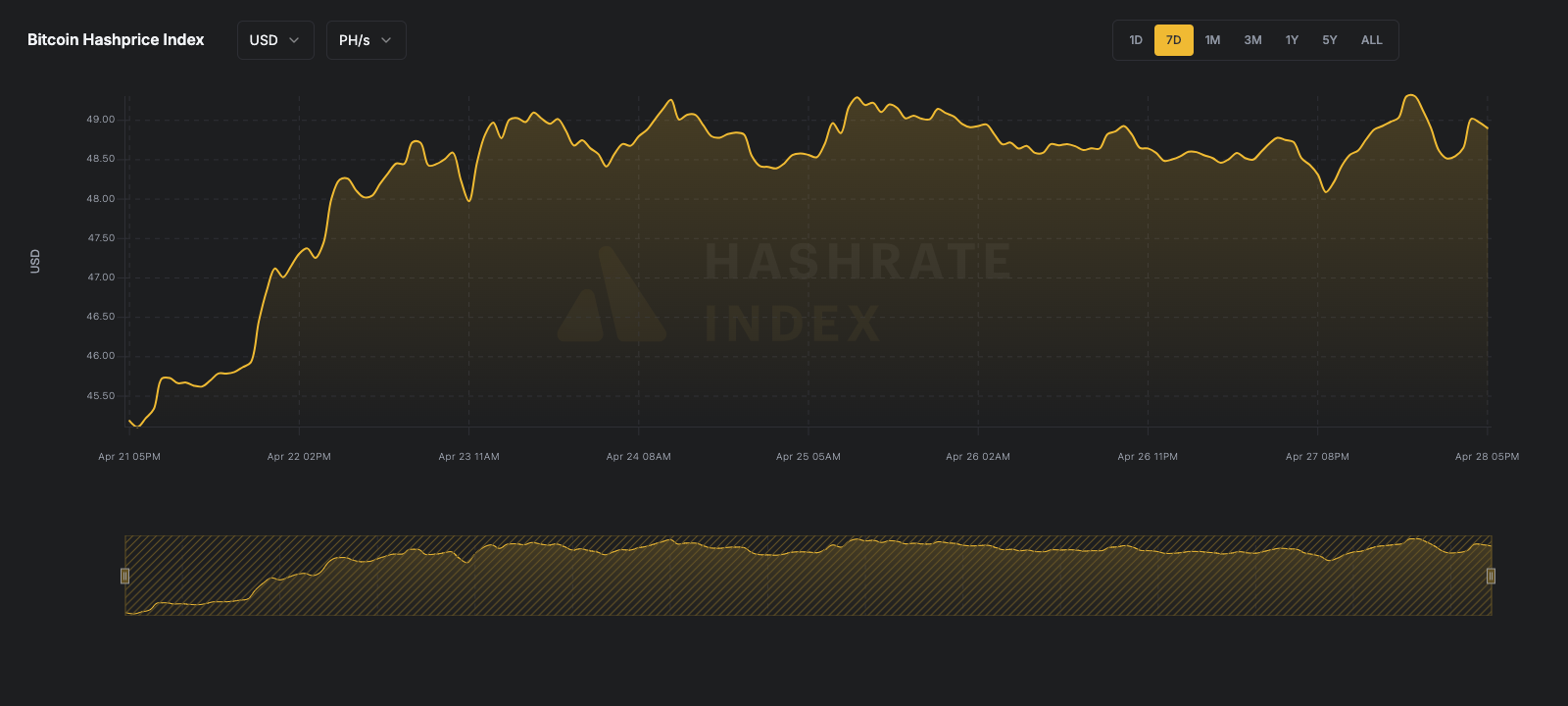The width and height of the screenshot is (1568, 706).
Task: Click the Apr 28 05PM axis label
Action: [x=1487, y=457]
